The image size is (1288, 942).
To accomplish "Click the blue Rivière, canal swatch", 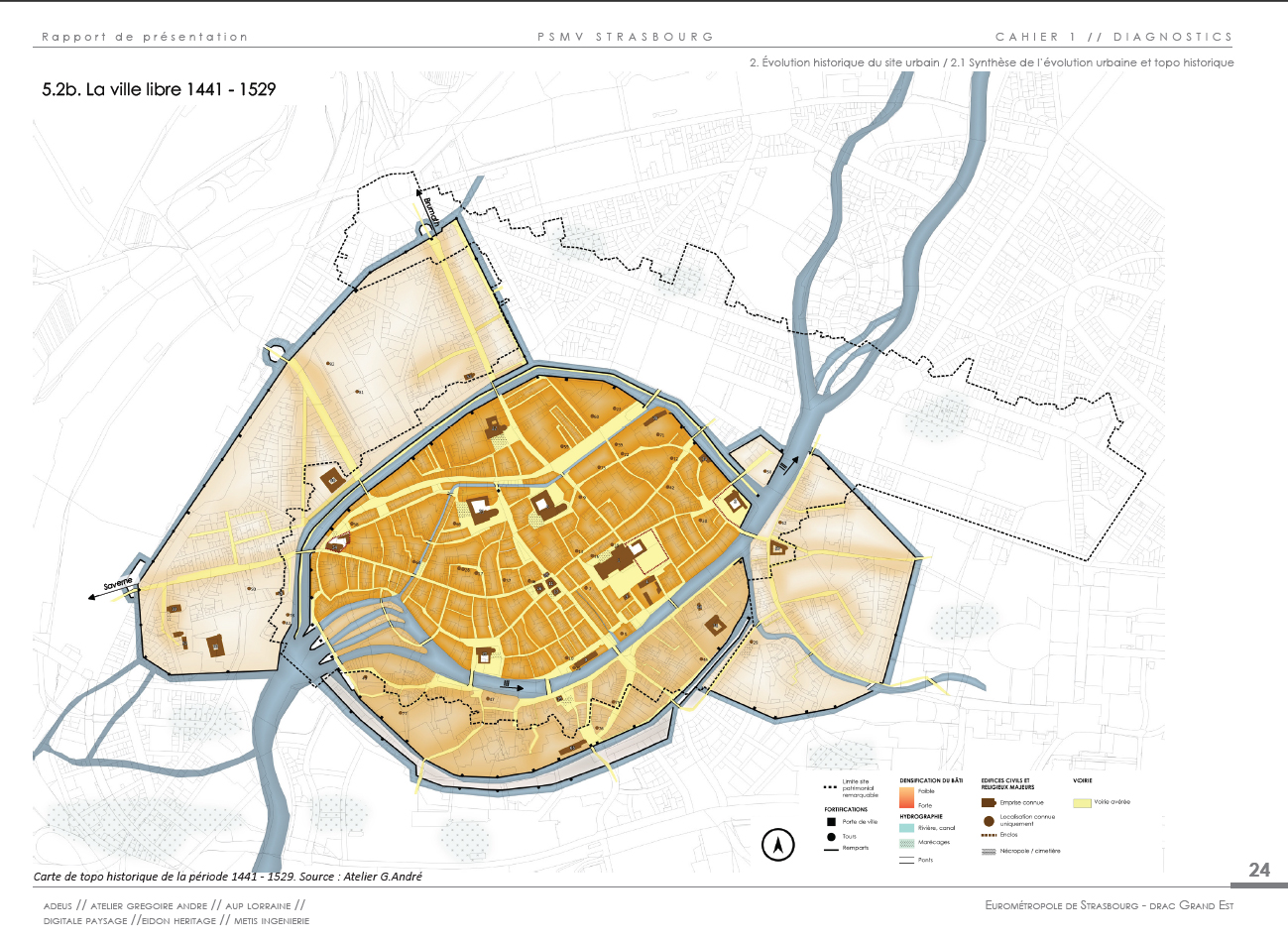I will click(x=906, y=828).
